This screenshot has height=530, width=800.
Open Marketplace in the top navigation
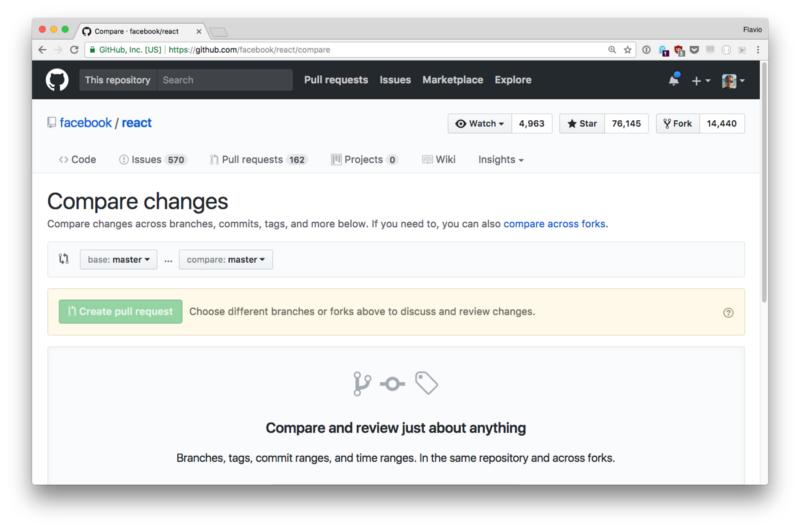coord(453,80)
